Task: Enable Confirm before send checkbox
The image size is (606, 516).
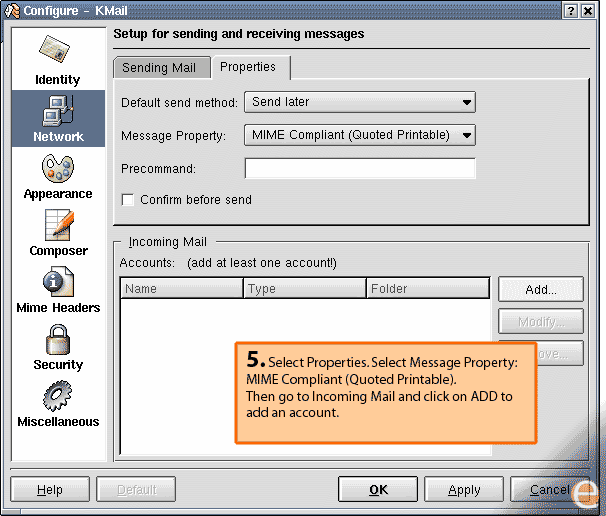Action: 128,200
